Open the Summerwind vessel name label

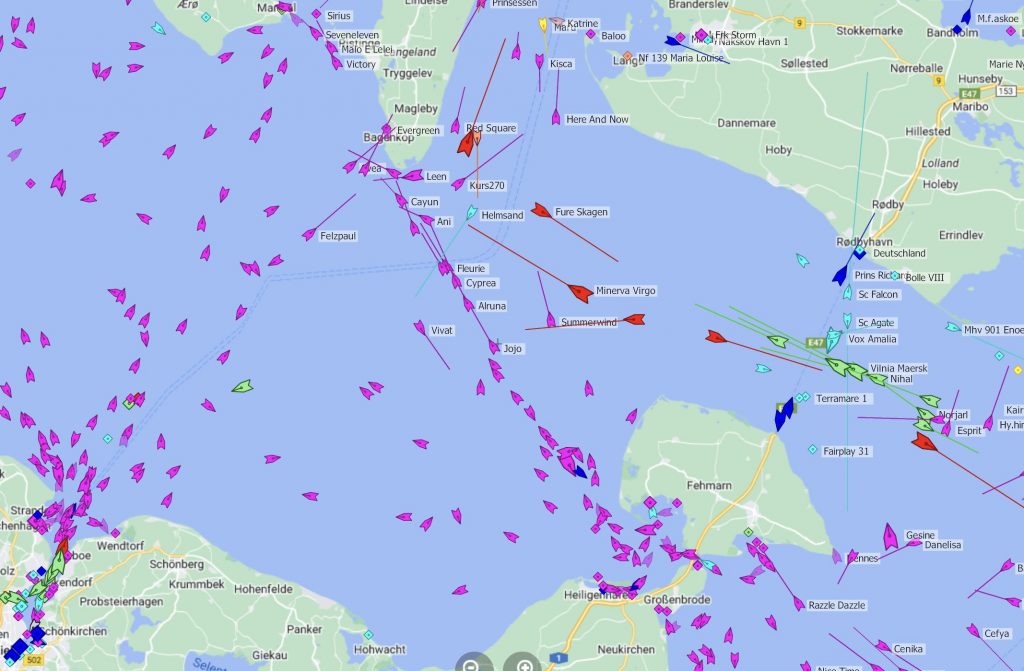pos(589,323)
